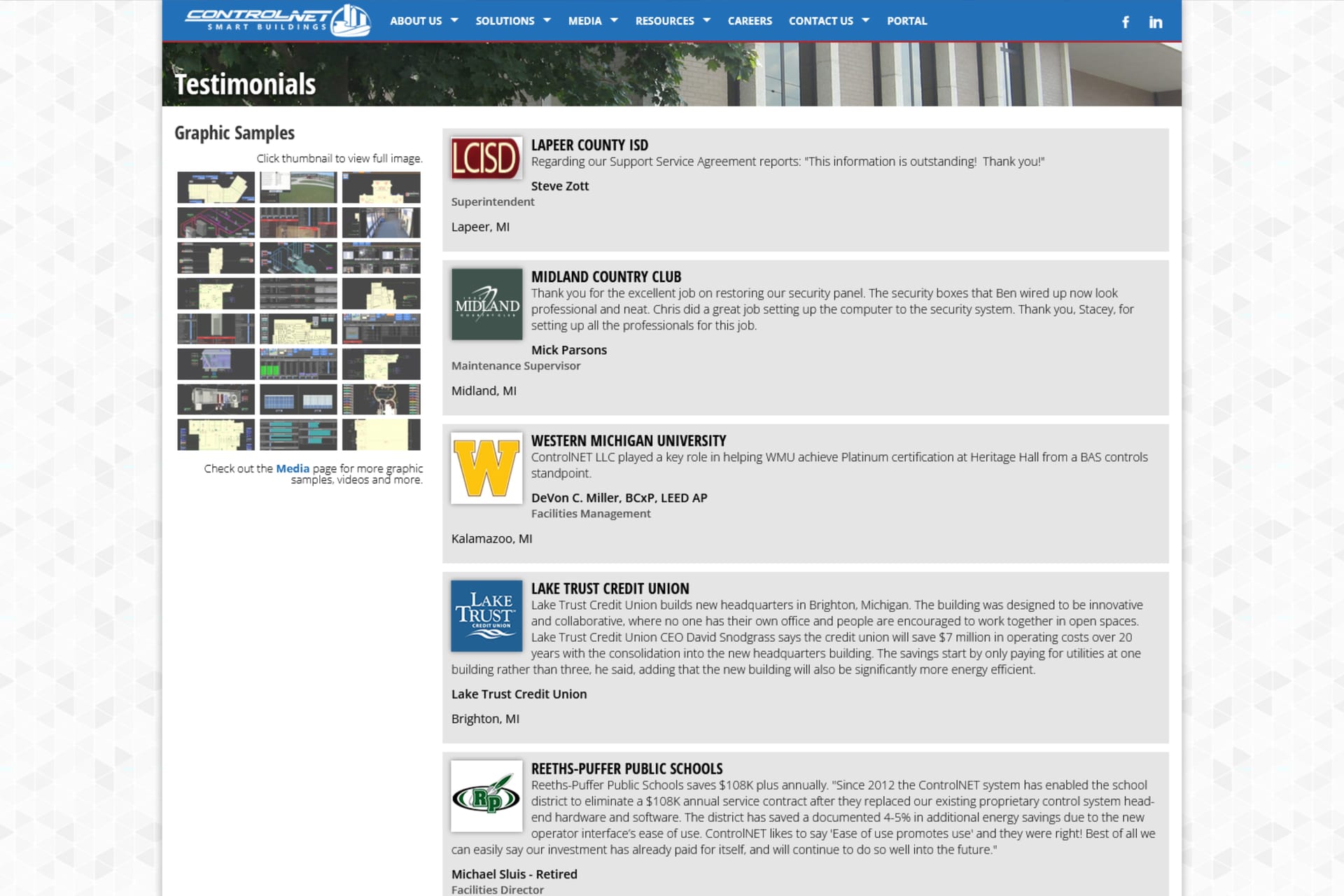Open the dashboard thumbnail with orange tab
The height and width of the screenshot is (896, 1344).
click(x=381, y=329)
